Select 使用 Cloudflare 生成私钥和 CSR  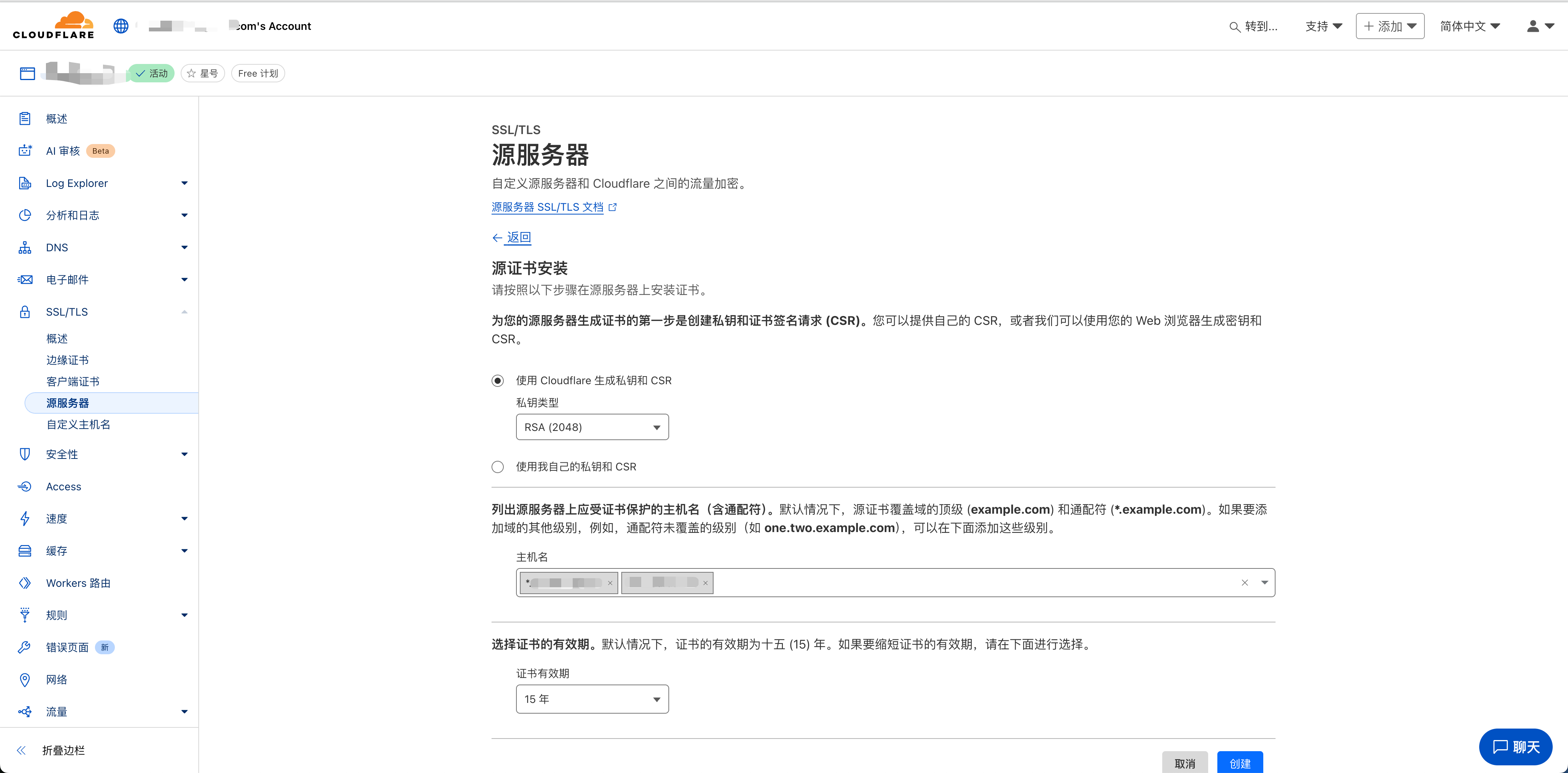click(x=497, y=380)
